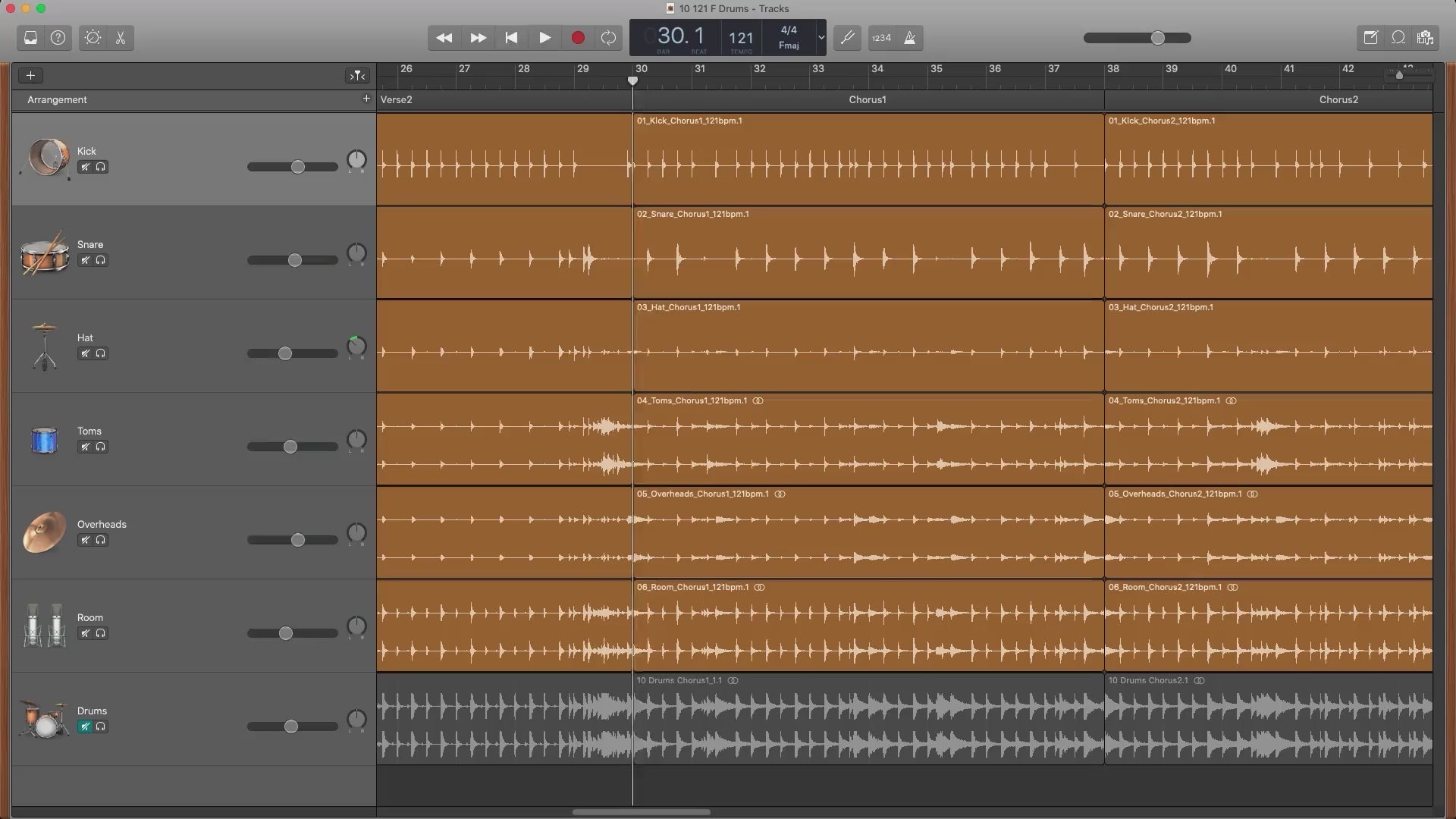The height and width of the screenshot is (819, 1456).
Task: Open the Note Pad button
Action: [1370, 38]
